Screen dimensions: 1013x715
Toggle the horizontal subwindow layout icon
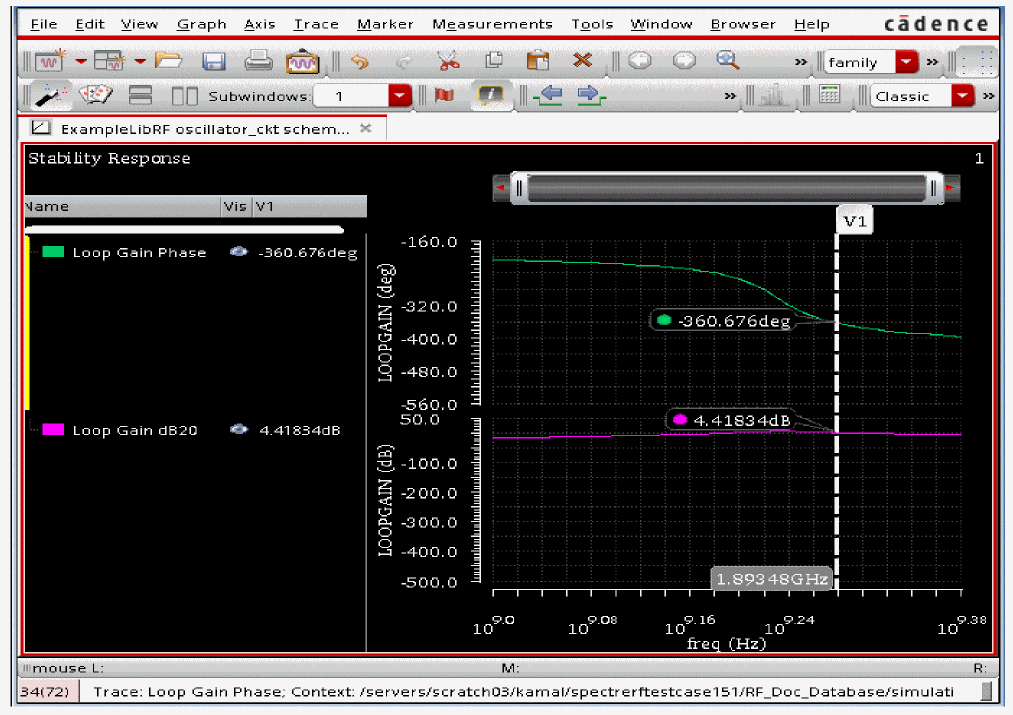tap(141, 96)
